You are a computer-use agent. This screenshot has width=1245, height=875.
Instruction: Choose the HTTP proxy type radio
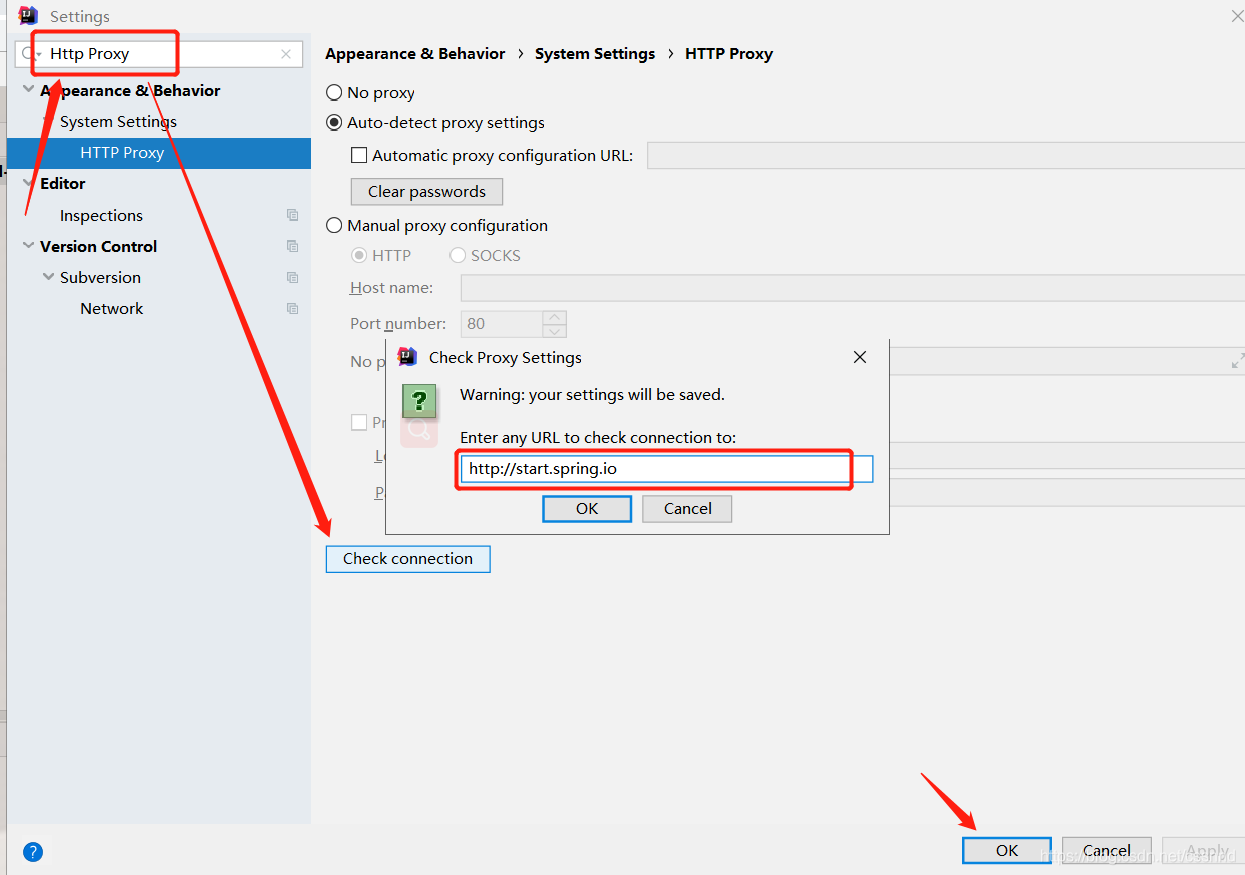coord(359,255)
